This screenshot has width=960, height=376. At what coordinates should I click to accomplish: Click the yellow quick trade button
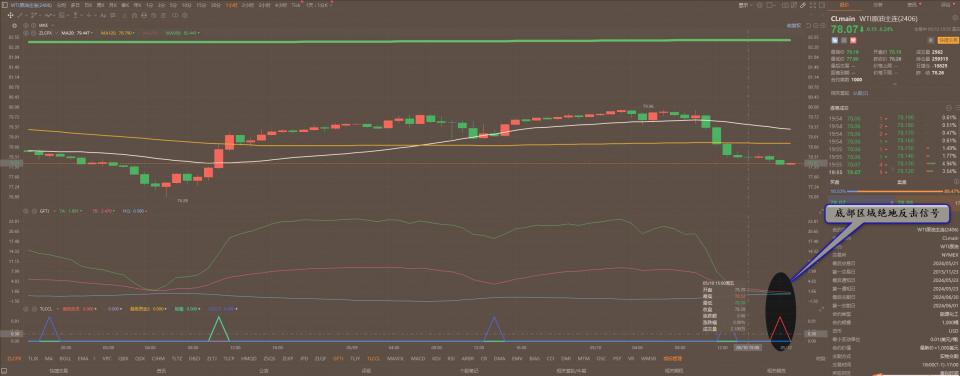[948, 40]
